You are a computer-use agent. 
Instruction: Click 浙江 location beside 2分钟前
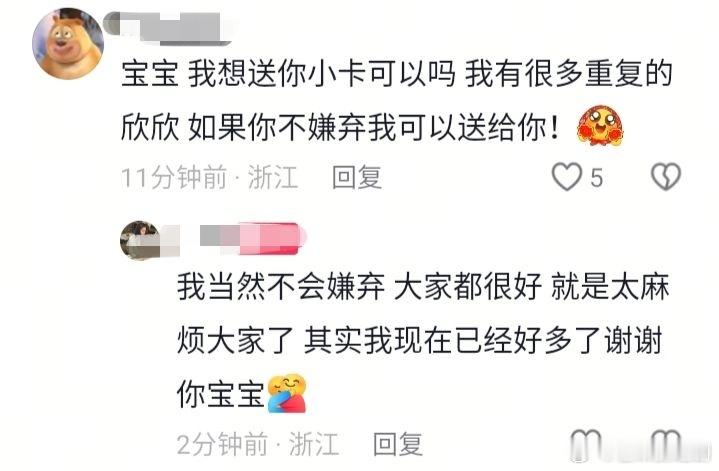pyautogui.click(x=314, y=444)
